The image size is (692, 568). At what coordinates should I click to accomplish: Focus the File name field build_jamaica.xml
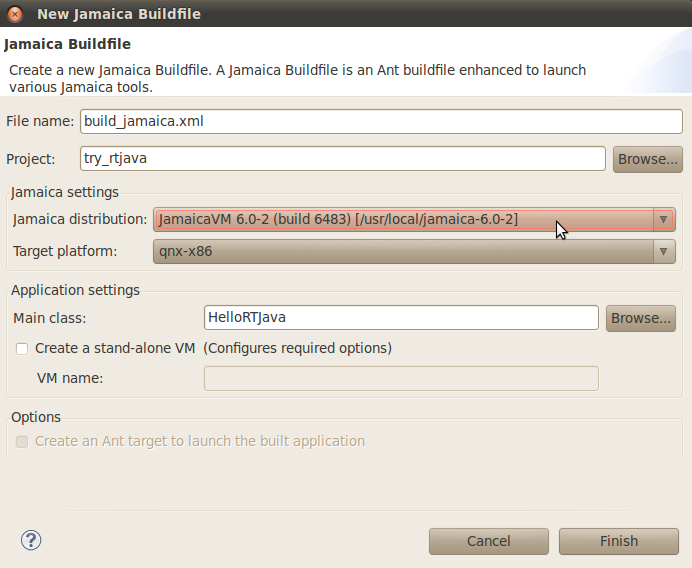pyautogui.click(x=381, y=121)
